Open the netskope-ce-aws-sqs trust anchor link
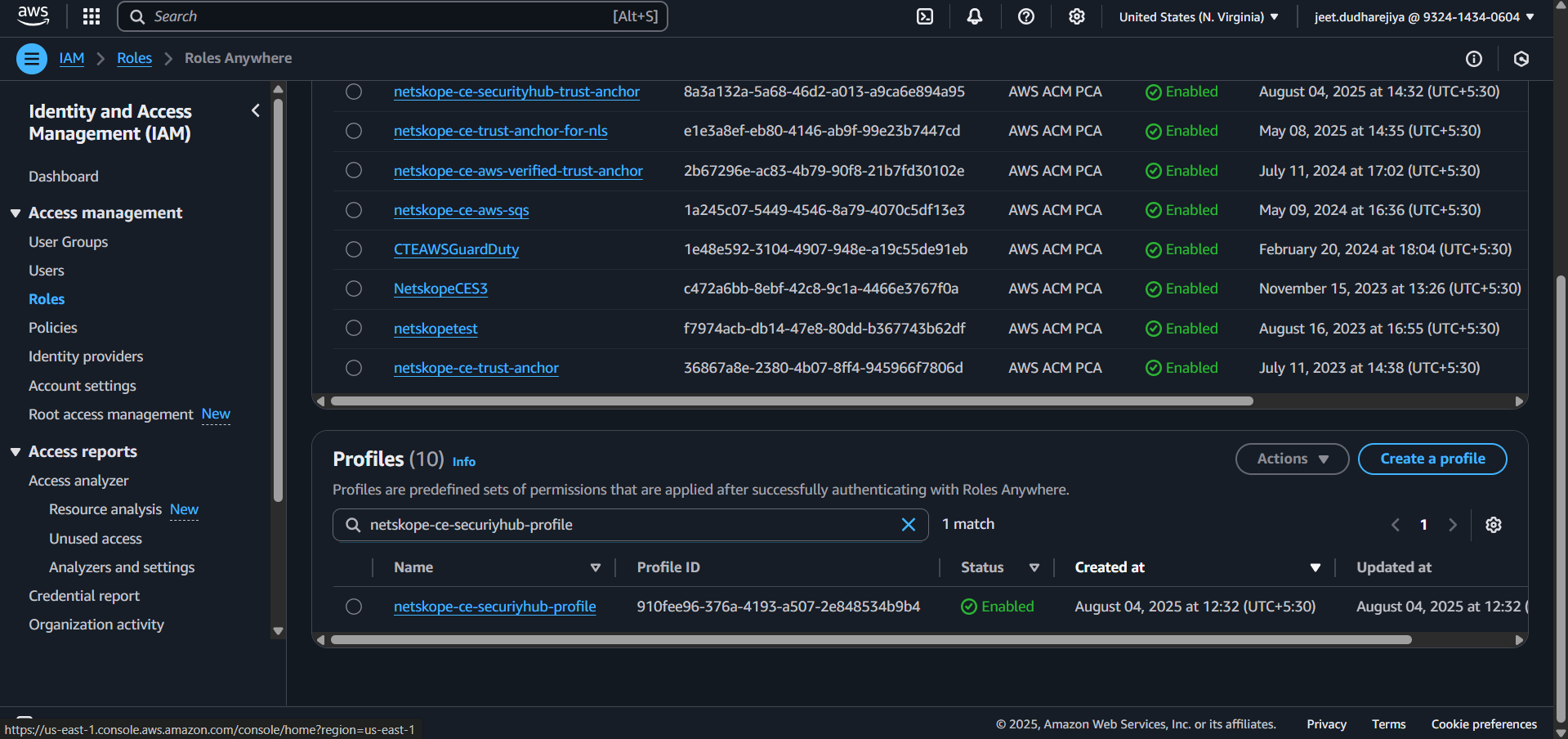Viewport: 1568px width, 739px height. point(462,210)
